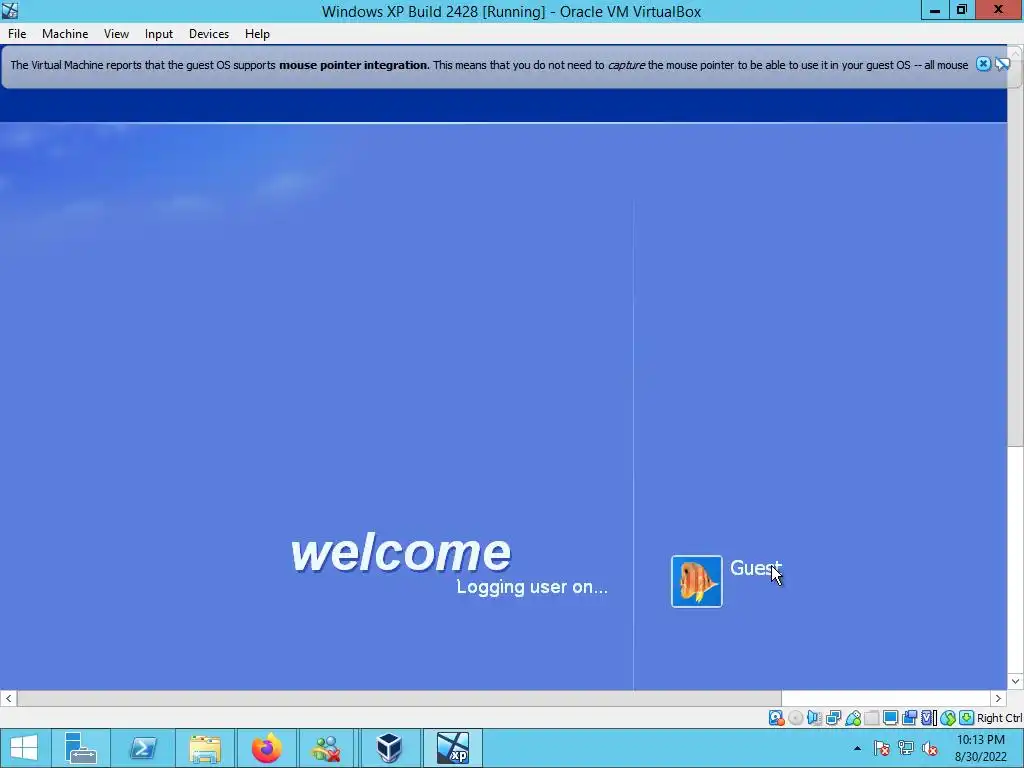The height and width of the screenshot is (768, 1024).
Task: Open the File menu
Action: click(17, 34)
